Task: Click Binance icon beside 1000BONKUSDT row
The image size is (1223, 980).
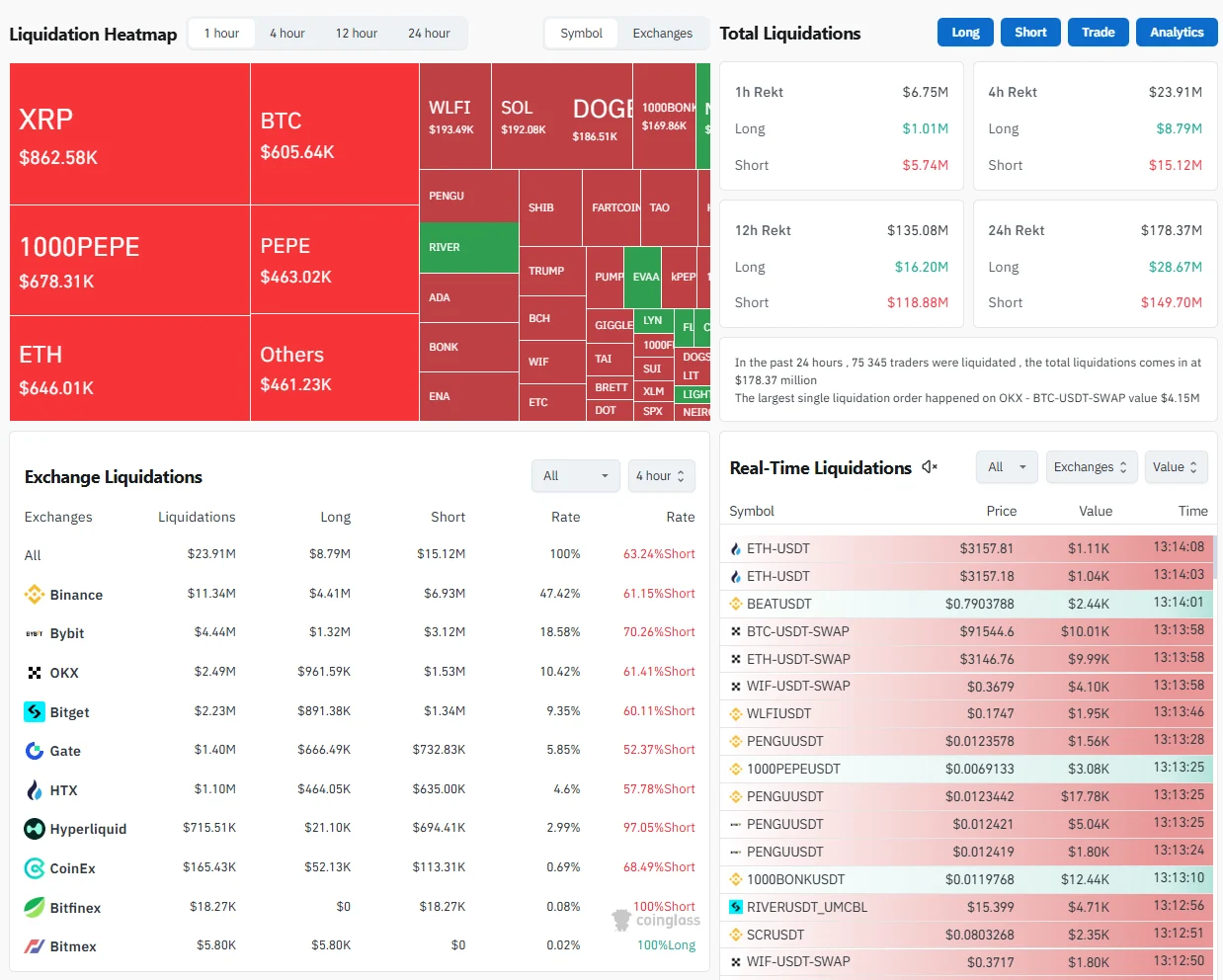Action: 736,879
